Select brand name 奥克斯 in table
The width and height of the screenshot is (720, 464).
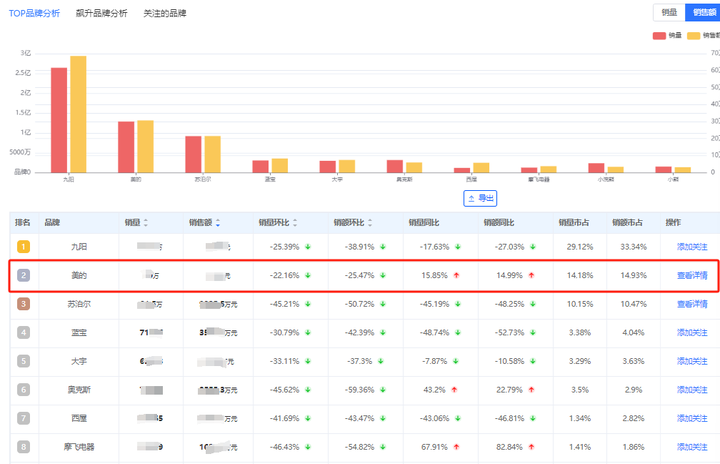click(79, 390)
